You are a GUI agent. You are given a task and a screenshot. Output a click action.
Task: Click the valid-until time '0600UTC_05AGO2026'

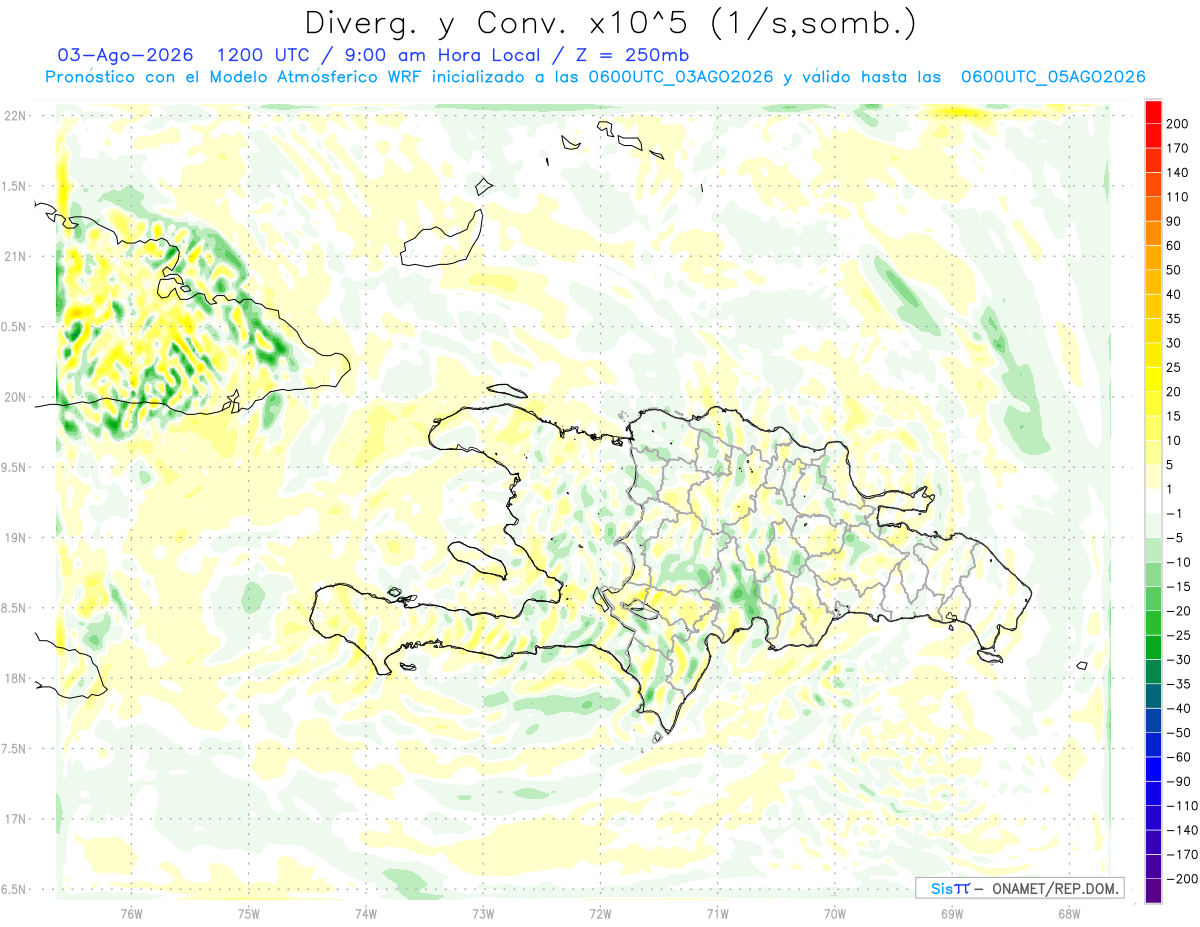coord(1053,77)
